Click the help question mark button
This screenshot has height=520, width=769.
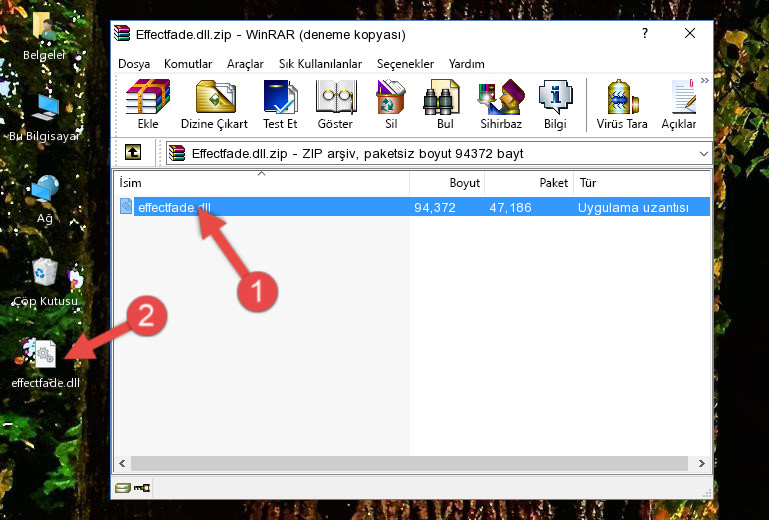coord(645,33)
